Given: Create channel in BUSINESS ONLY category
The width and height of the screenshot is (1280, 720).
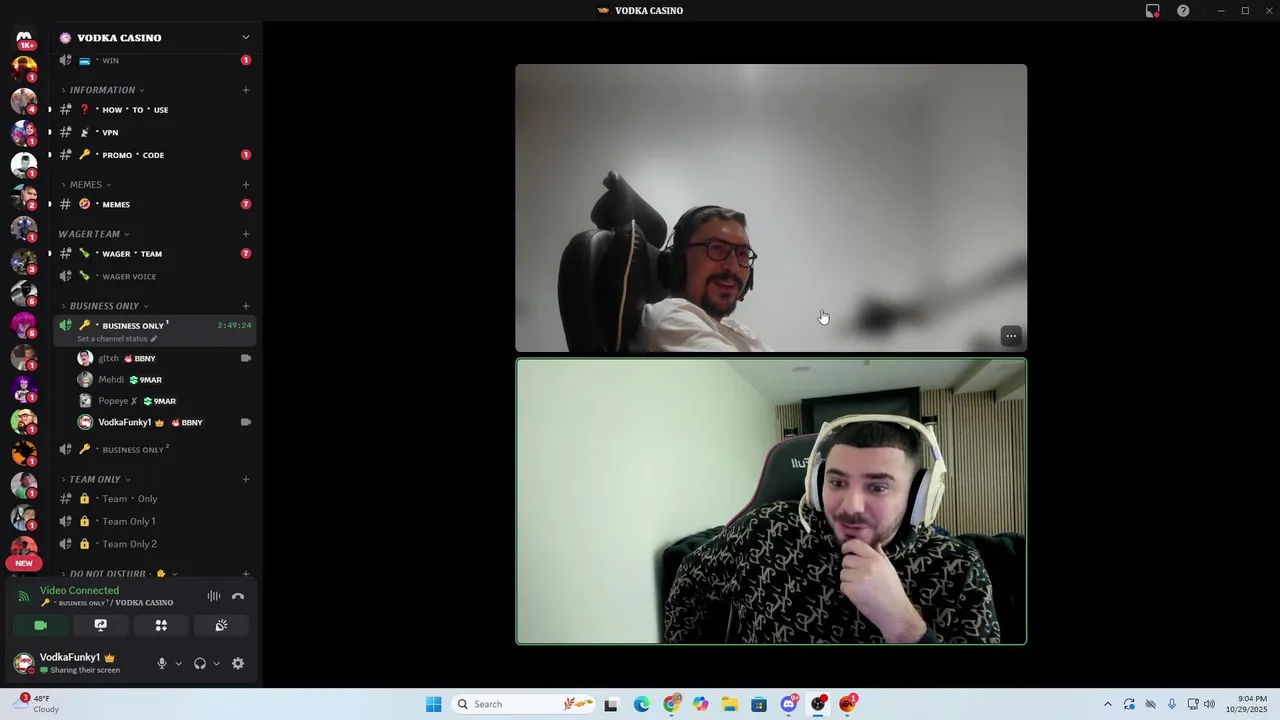Looking at the screenshot, I should (246, 306).
